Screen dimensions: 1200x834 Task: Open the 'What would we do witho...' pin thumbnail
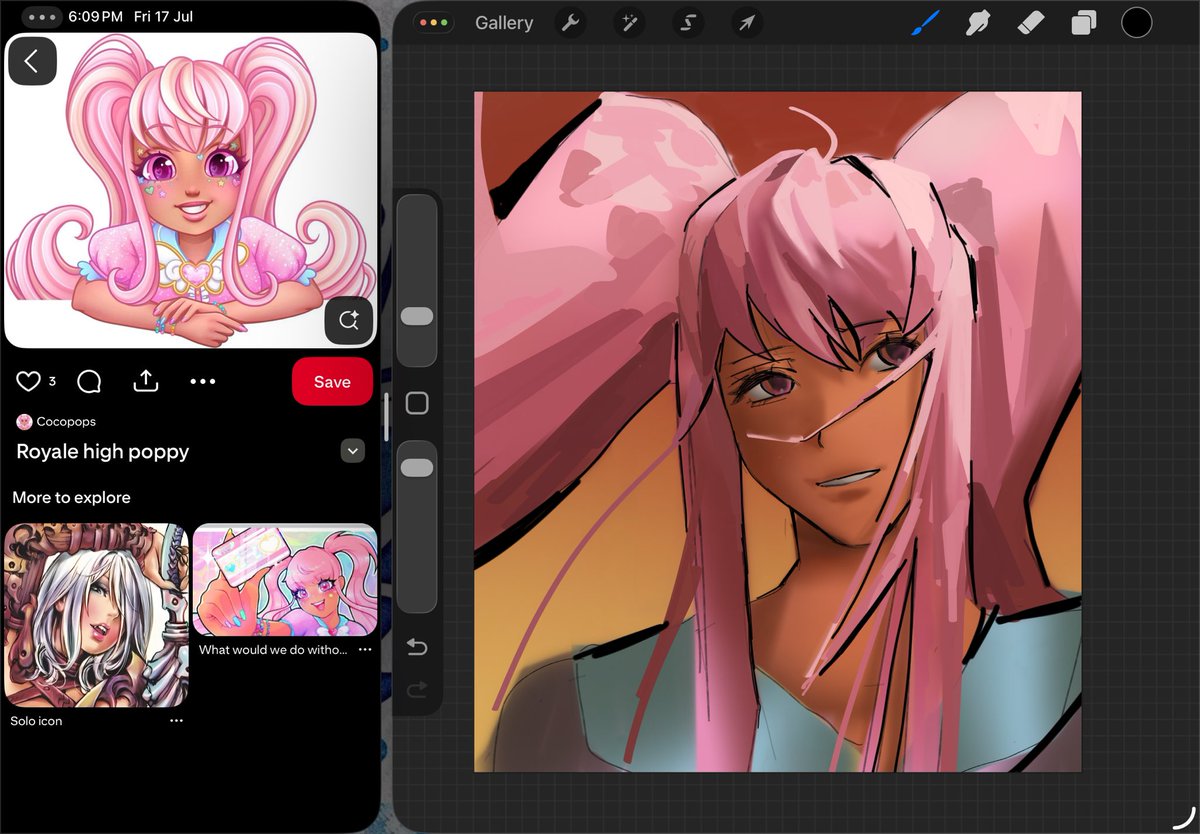(x=285, y=580)
